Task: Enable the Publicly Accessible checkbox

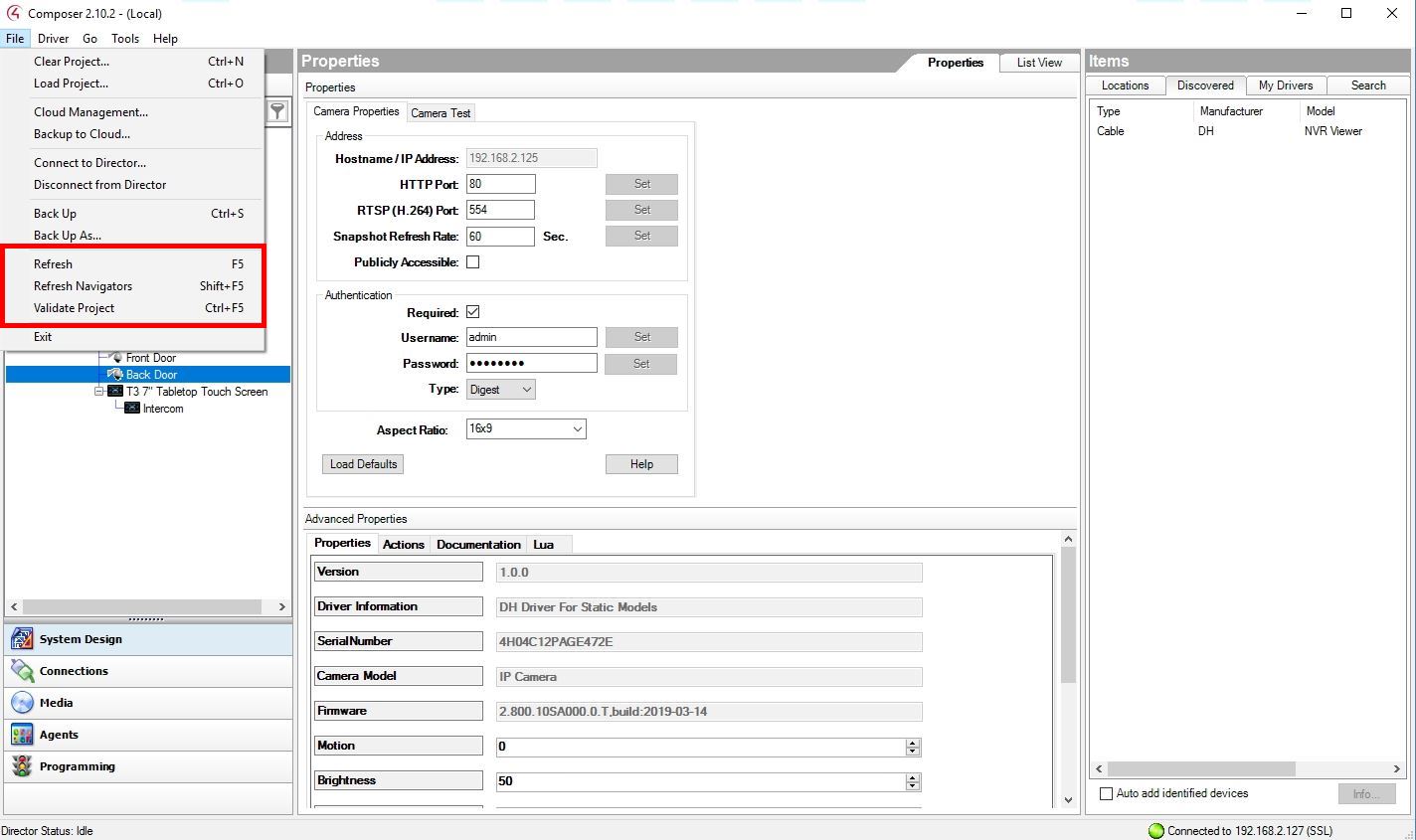Action: tap(473, 262)
